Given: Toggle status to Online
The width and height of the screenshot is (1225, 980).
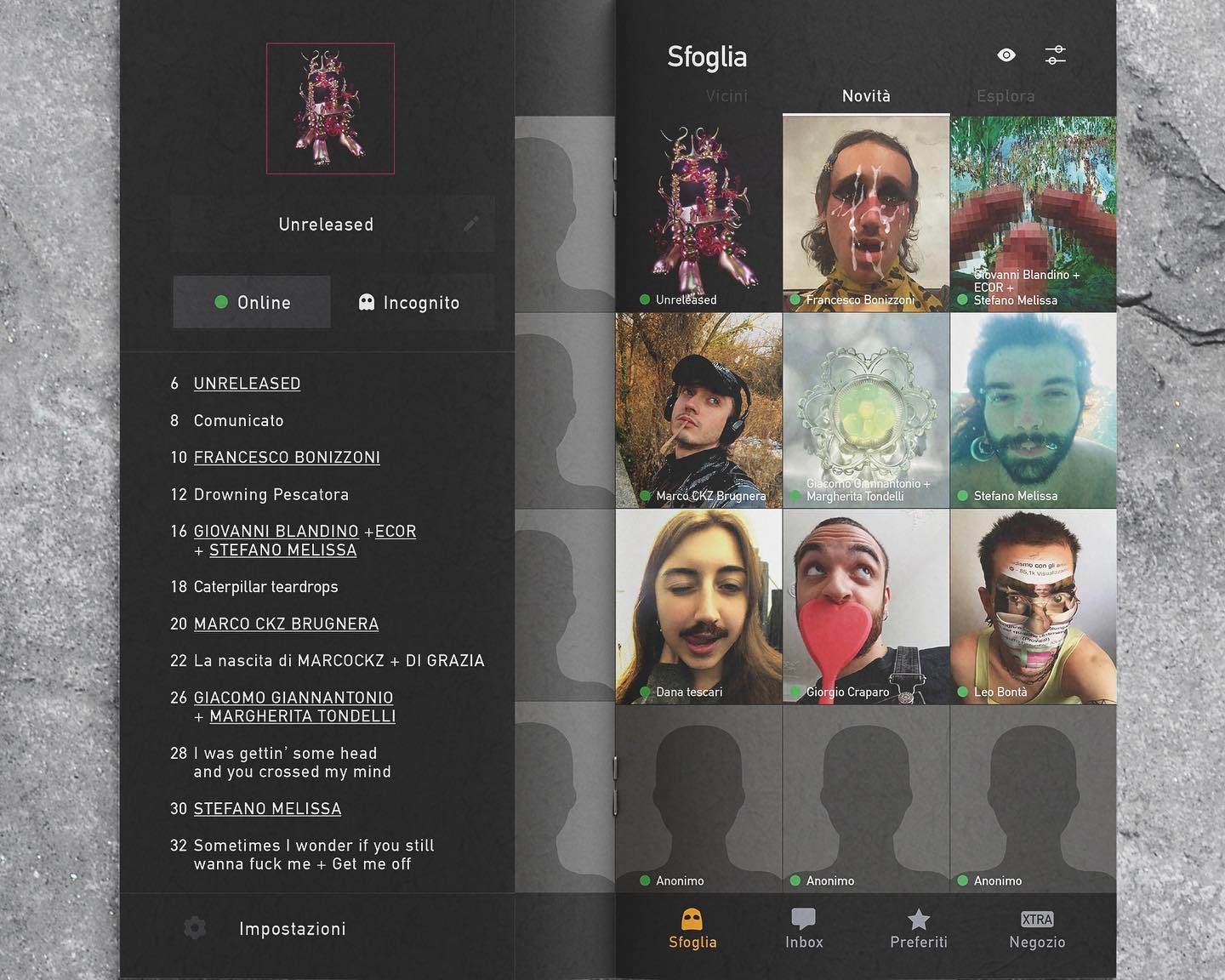Looking at the screenshot, I should tap(252, 302).
